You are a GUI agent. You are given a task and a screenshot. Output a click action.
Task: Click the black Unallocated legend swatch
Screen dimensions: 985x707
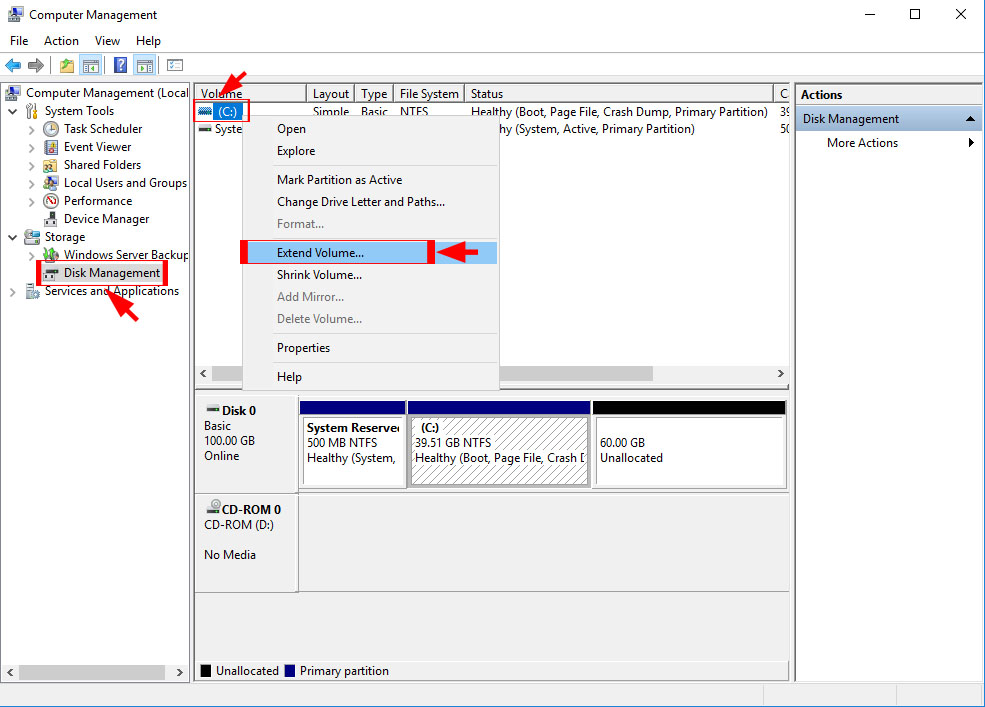(x=205, y=671)
